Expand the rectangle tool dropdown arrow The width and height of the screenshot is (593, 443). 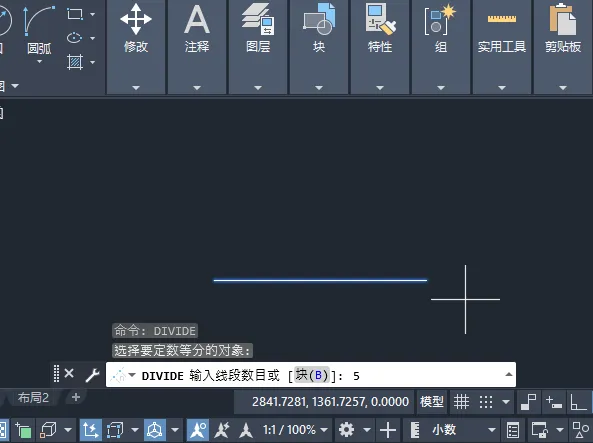(93, 14)
